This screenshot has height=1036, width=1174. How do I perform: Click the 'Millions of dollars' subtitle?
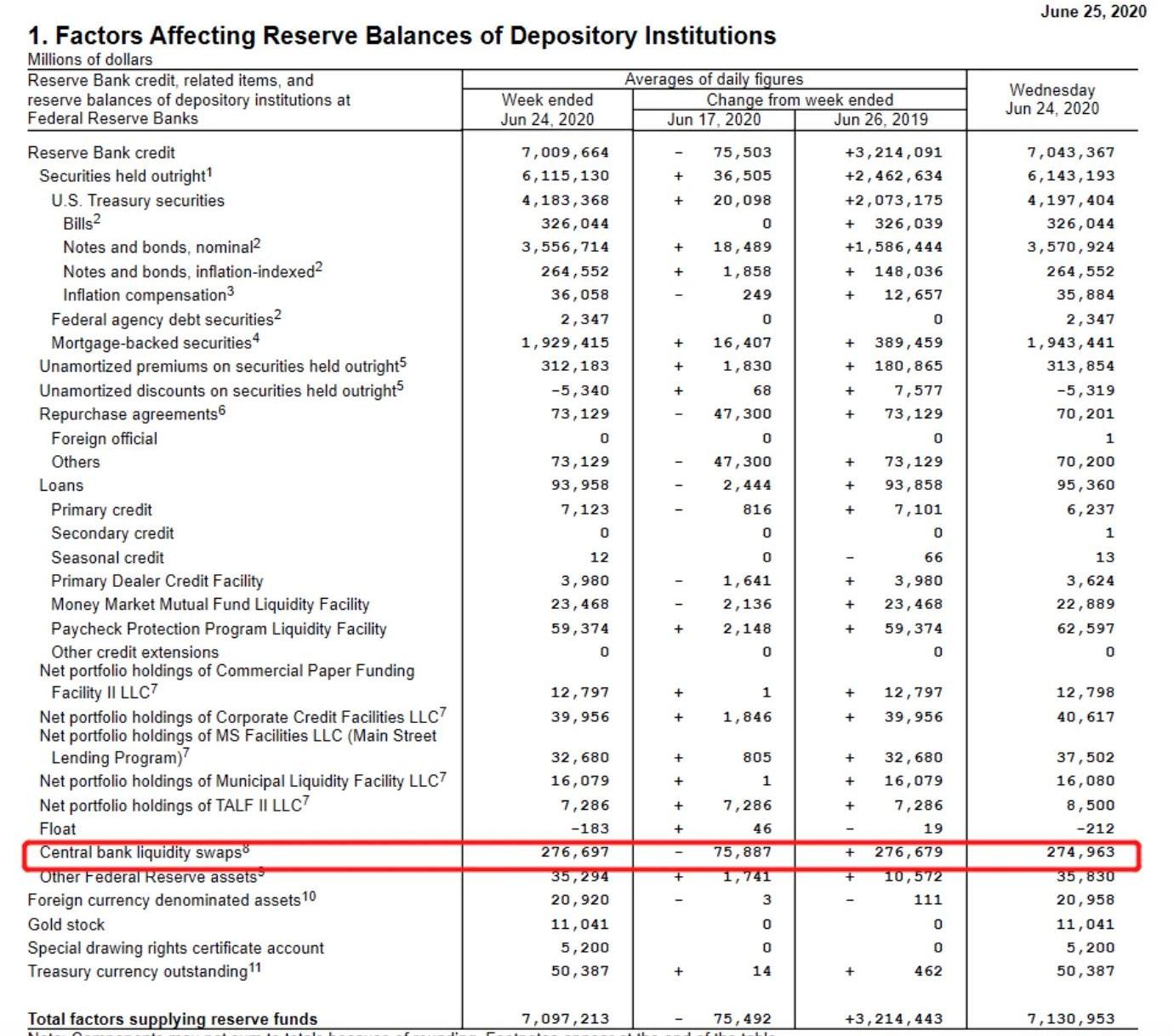tap(90, 60)
